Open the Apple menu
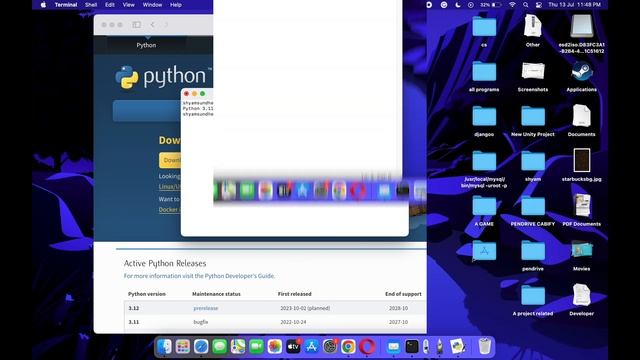The width and height of the screenshot is (640, 360). coord(43,5)
